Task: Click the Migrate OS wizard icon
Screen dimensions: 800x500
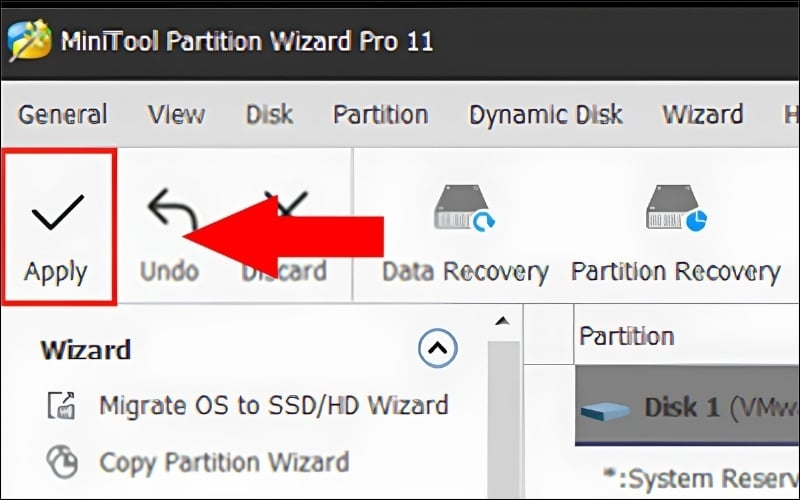Action: [62, 405]
